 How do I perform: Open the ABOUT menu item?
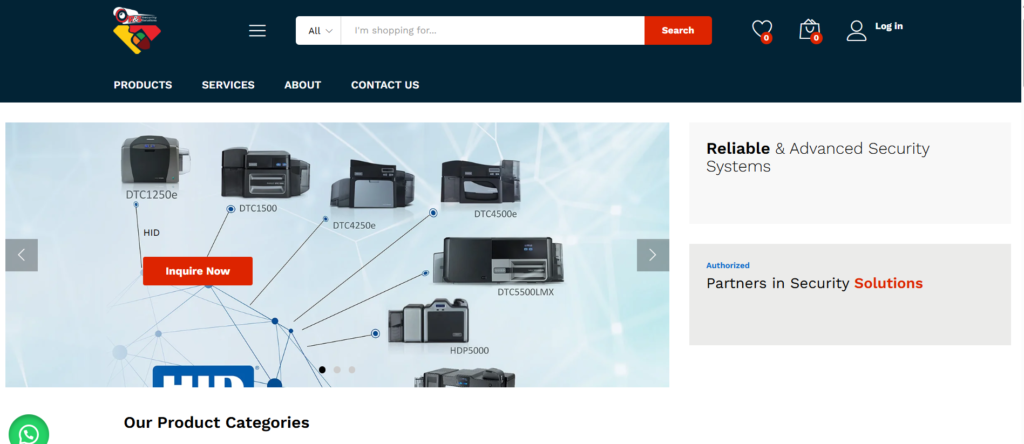(302, 85)
